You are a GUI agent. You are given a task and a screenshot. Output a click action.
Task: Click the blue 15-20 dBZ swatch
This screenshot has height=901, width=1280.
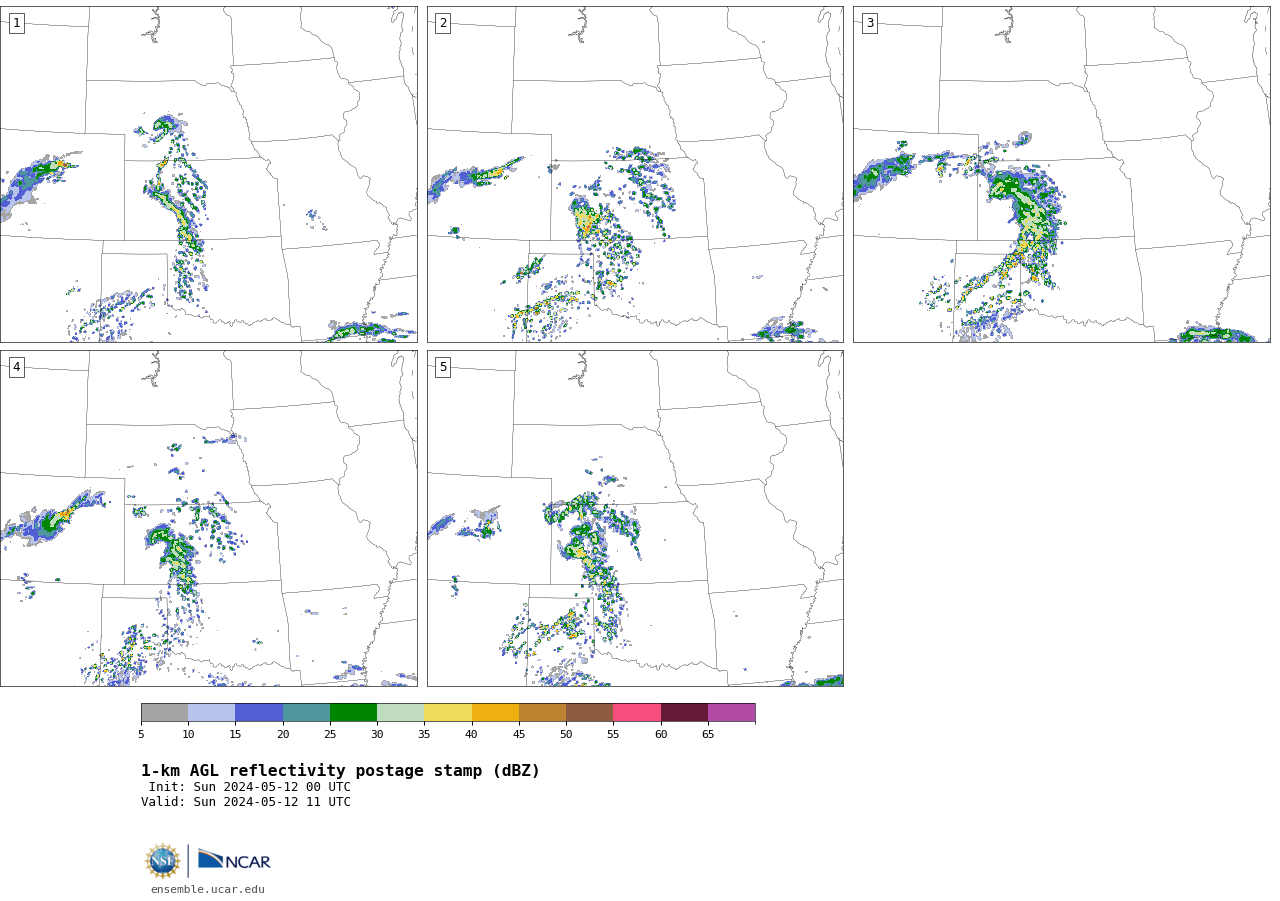click(x=259, y=712)
